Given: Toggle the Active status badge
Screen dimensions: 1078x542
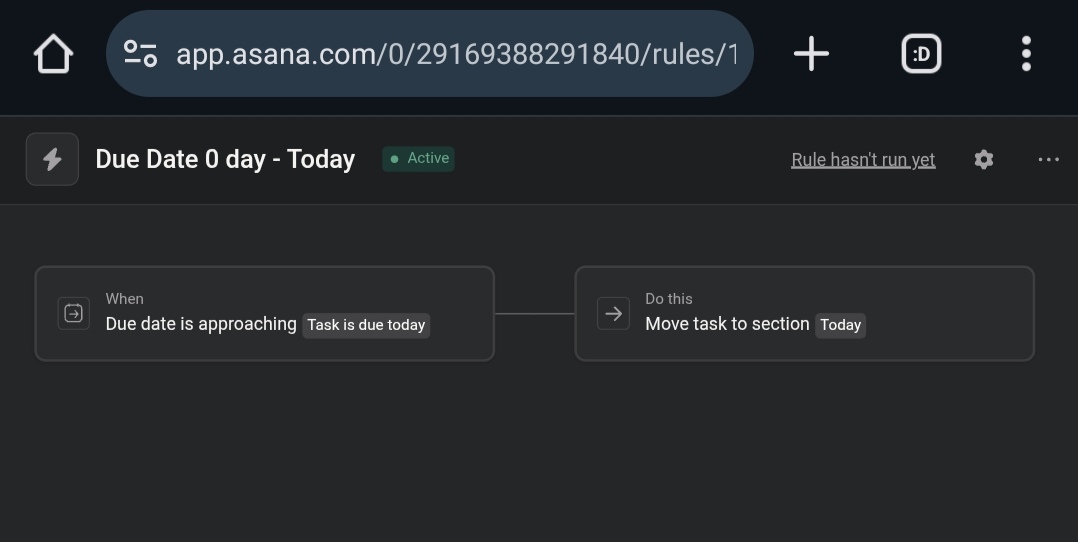Looking at the screenshot, I should [418, 159].
